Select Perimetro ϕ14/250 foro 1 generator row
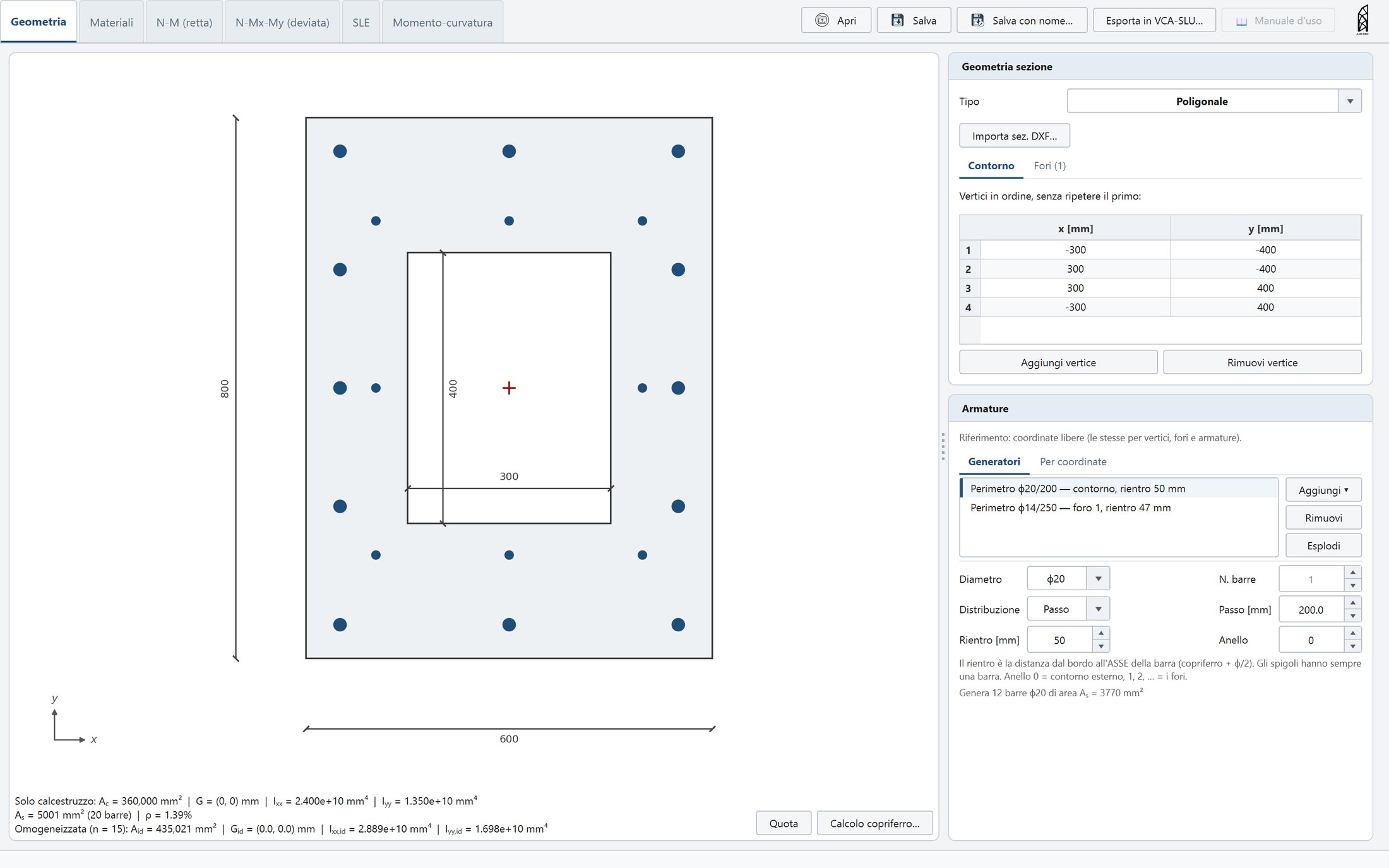1389x868 pixels. click(x=1118, y=508)
